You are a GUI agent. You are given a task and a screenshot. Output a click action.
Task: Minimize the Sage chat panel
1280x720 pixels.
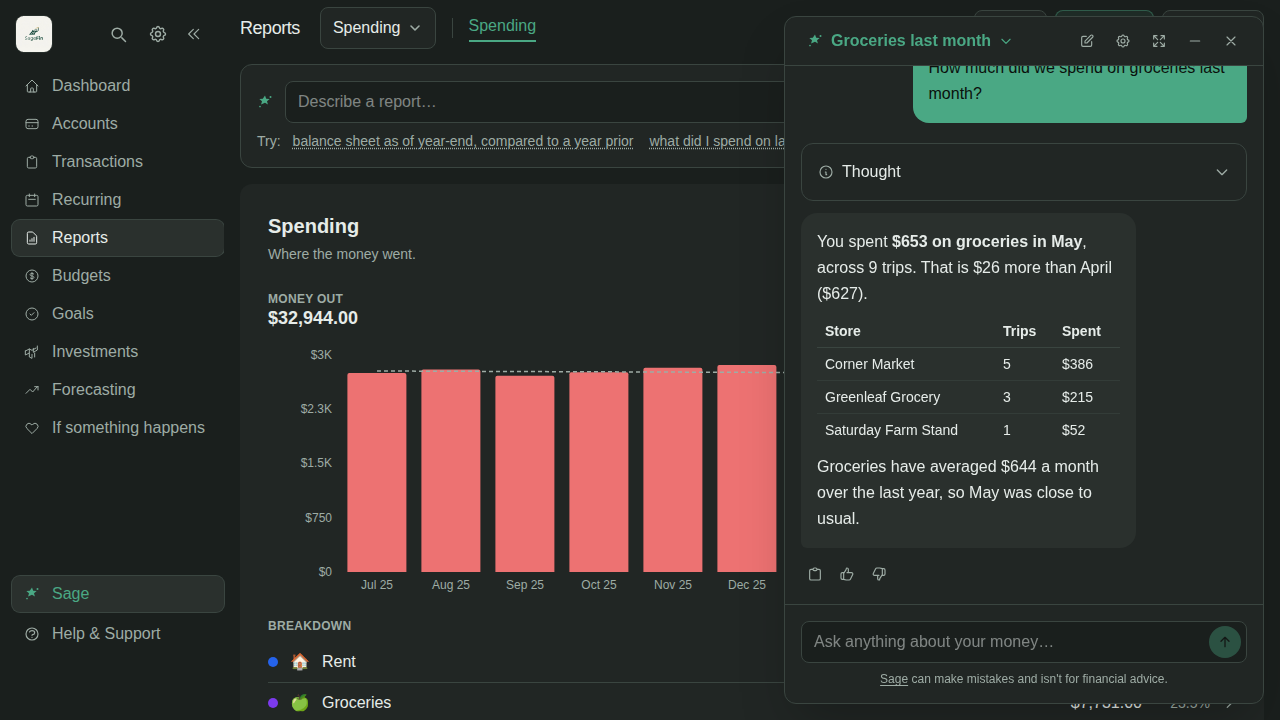[1195, 41]
